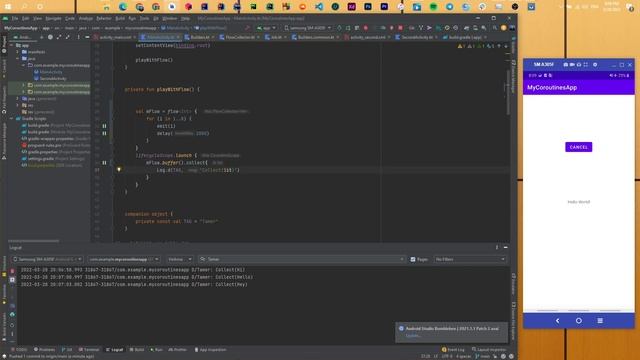Switch to the build.gradle (:app) editor tab
640x360 pixels.
pos(464,37)
